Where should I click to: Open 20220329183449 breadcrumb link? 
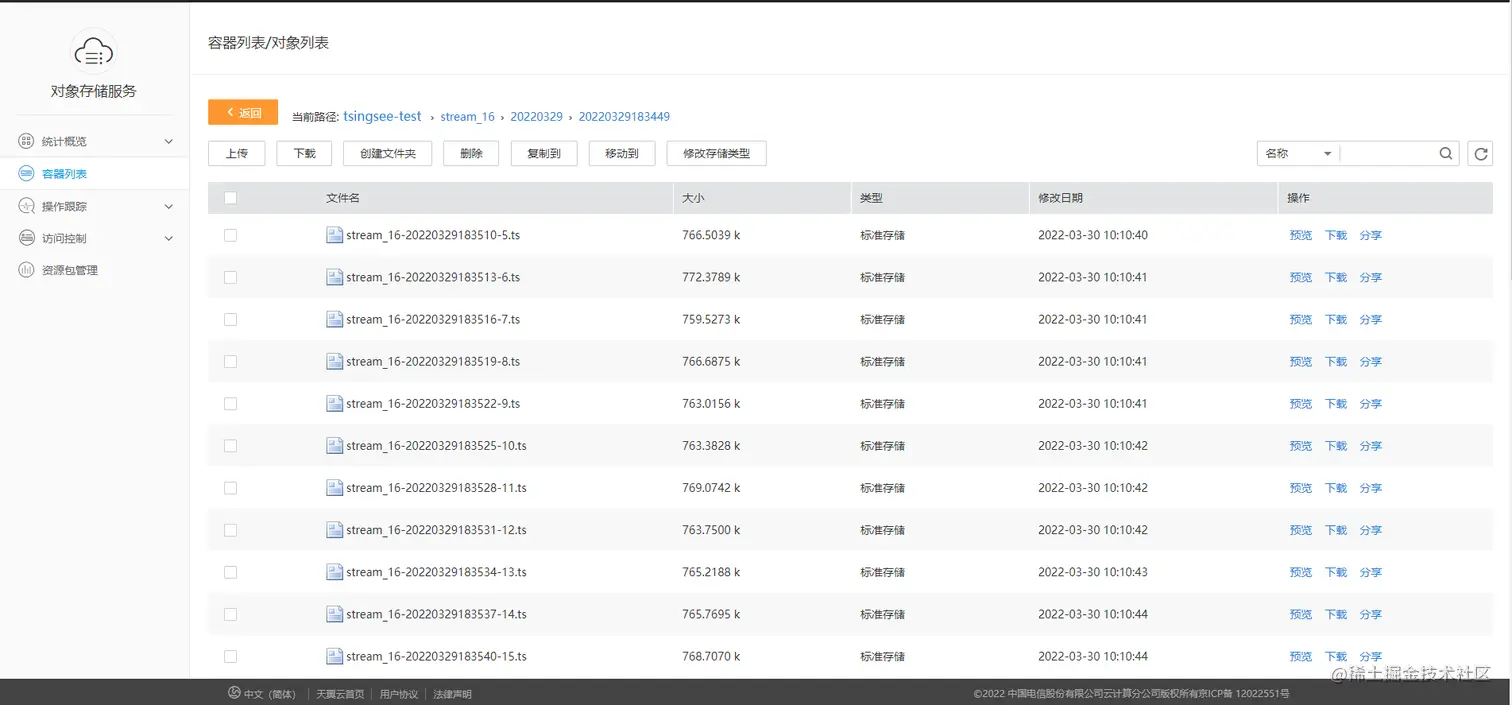[x=624, y=117]
